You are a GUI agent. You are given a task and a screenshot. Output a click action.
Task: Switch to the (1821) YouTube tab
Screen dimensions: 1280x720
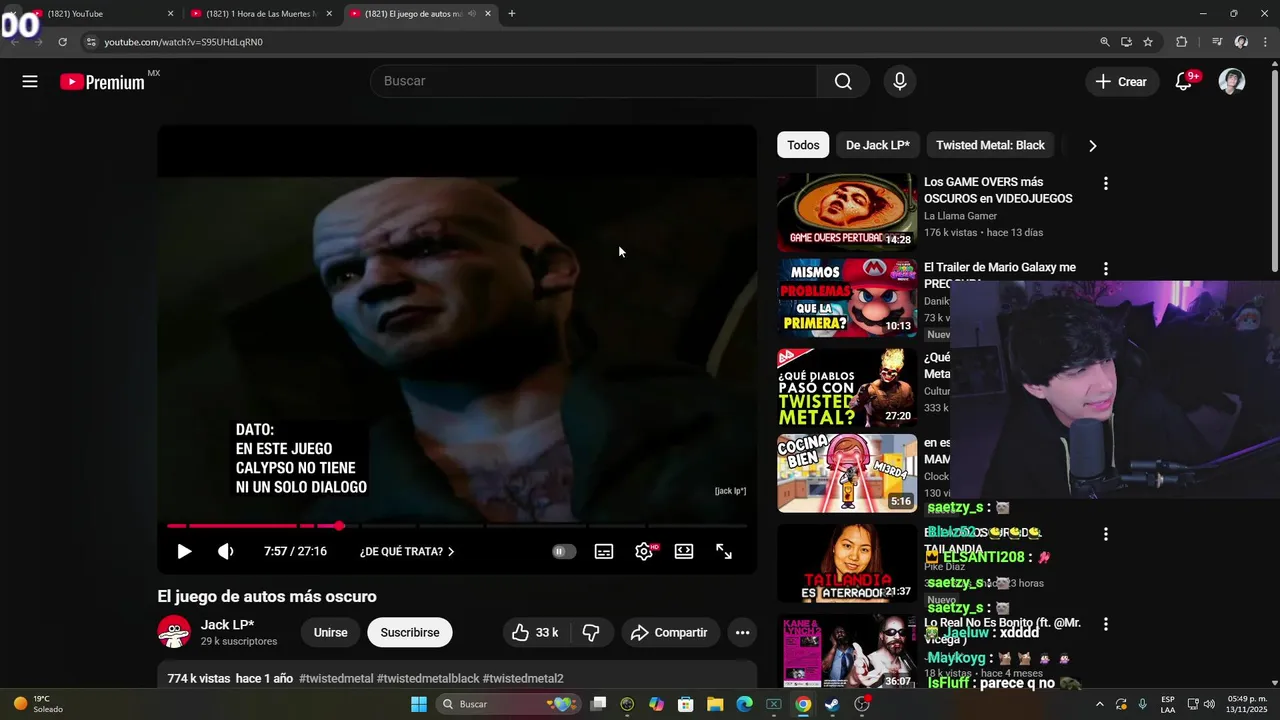click(104, 14)
